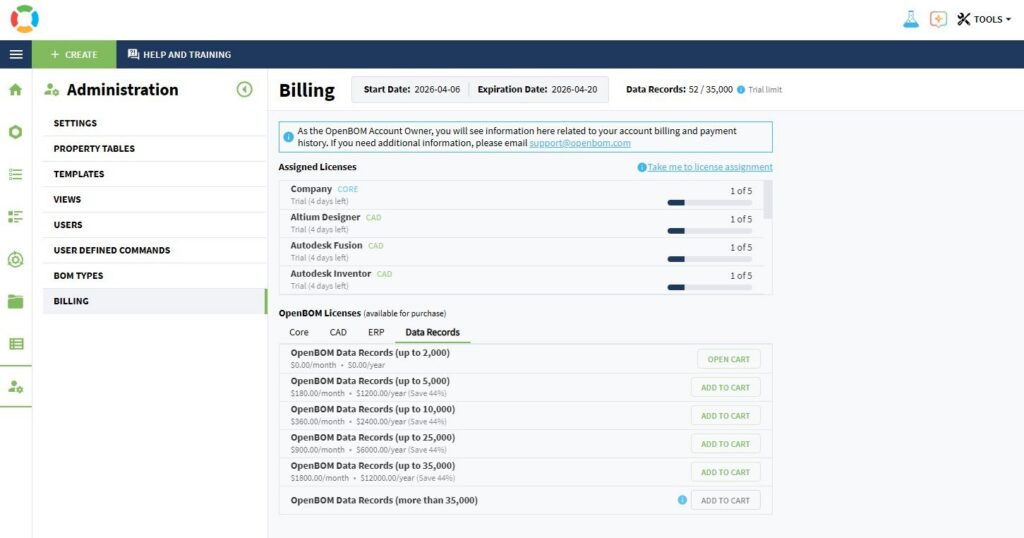Go to the Home dashboard icon
1024x538 pixels.
tap(16, 90)
